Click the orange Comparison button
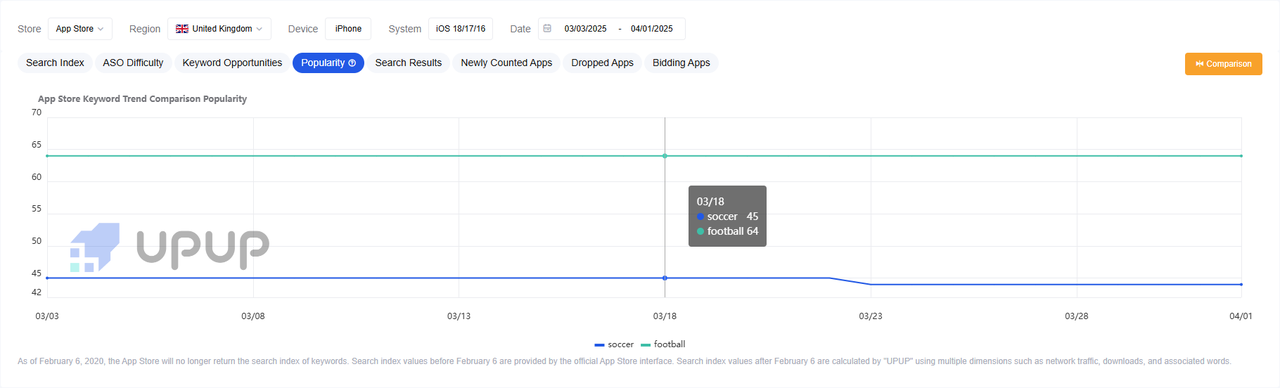The height and width of the screenshot is (388, 1280). click(1223, 64)
